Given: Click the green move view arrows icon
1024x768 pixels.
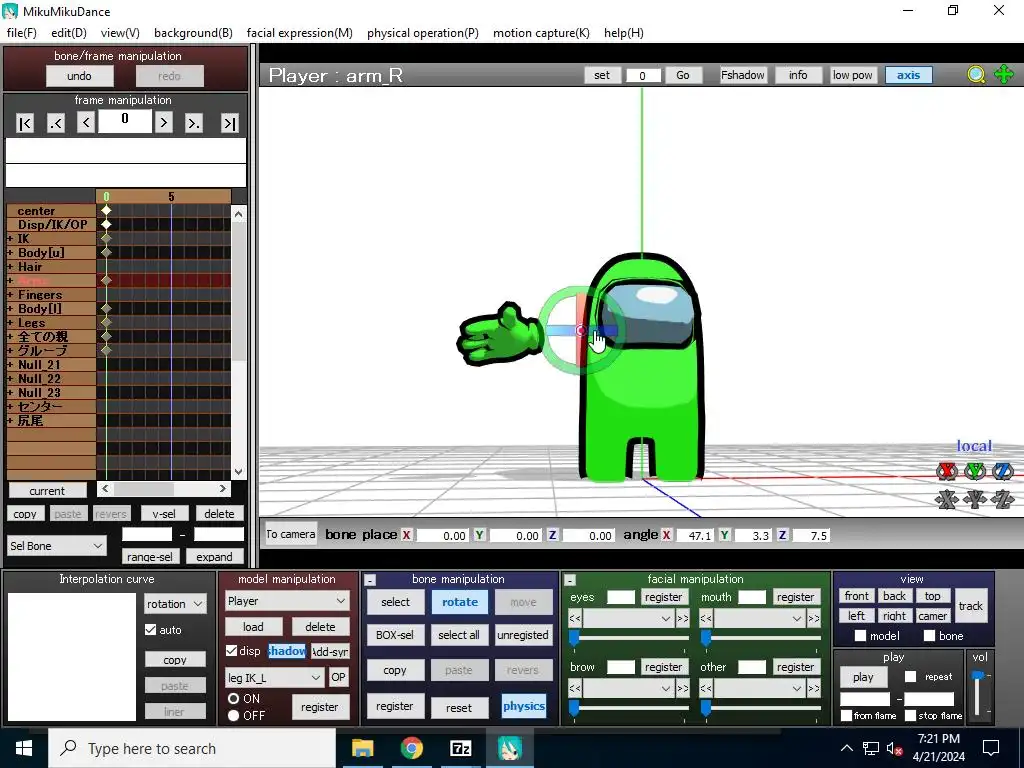Looking at the screenshot, I should click(x=1004, y=74).
